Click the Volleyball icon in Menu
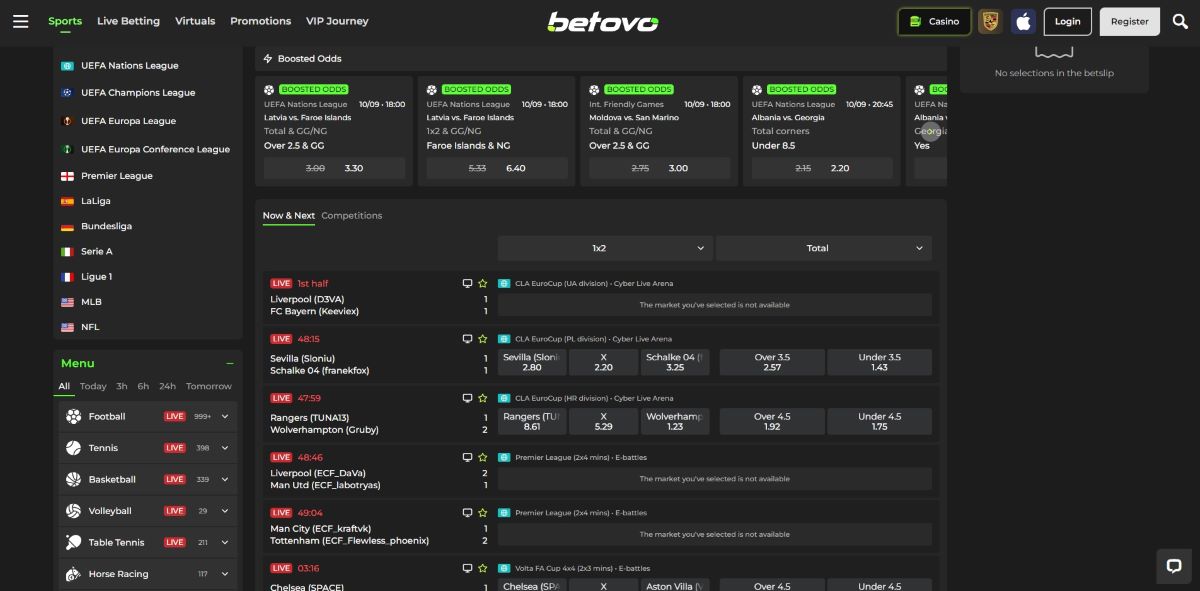The image size is (1200, 591). [x=73, y=511]
